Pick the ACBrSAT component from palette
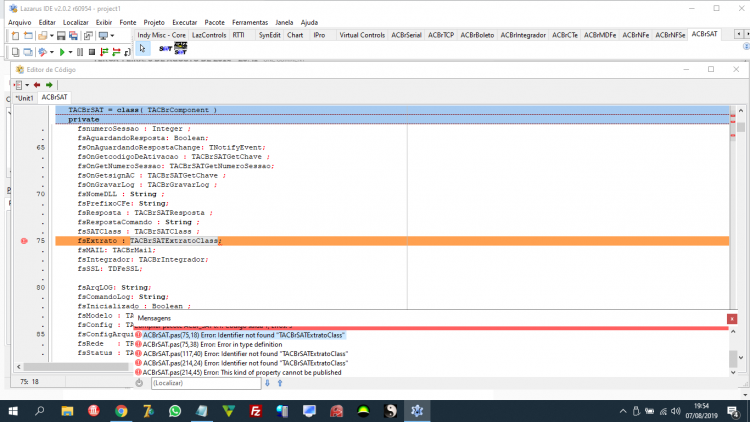This screenshot has height=422, width=750. [165, 48]
